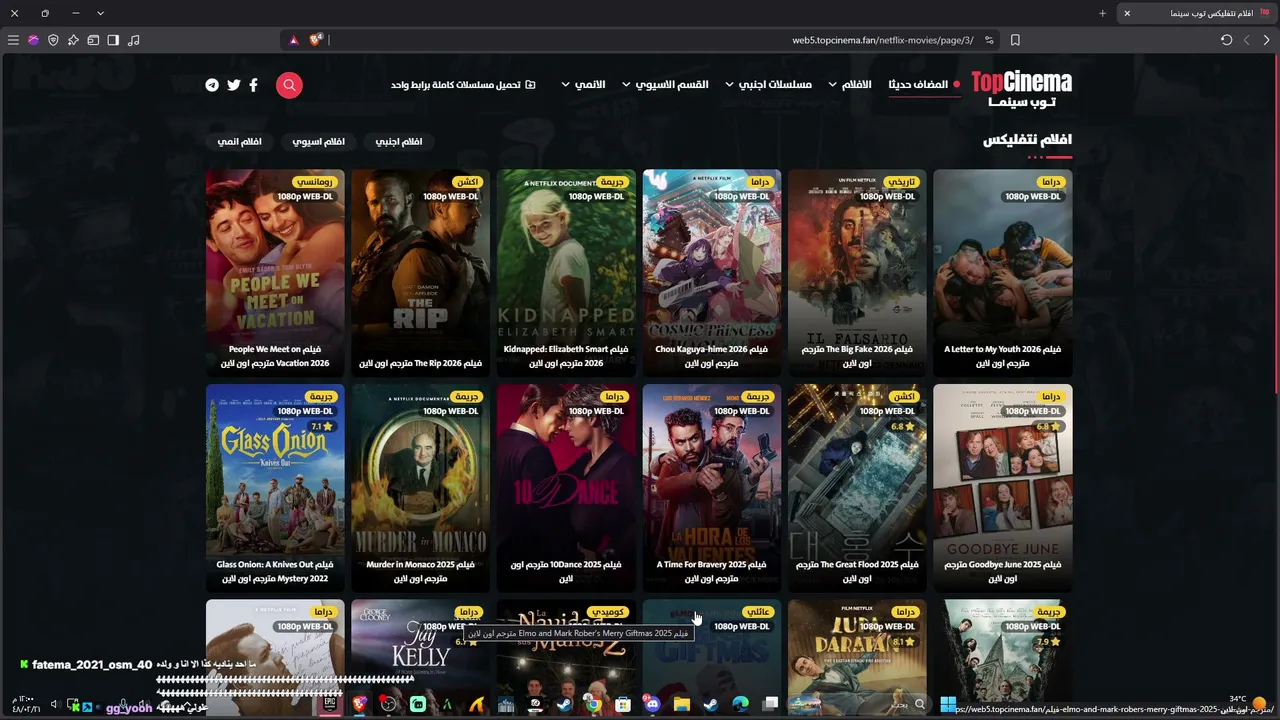
Task: Click the افلام نتفليكس page heading
Action: point(1027,140)
